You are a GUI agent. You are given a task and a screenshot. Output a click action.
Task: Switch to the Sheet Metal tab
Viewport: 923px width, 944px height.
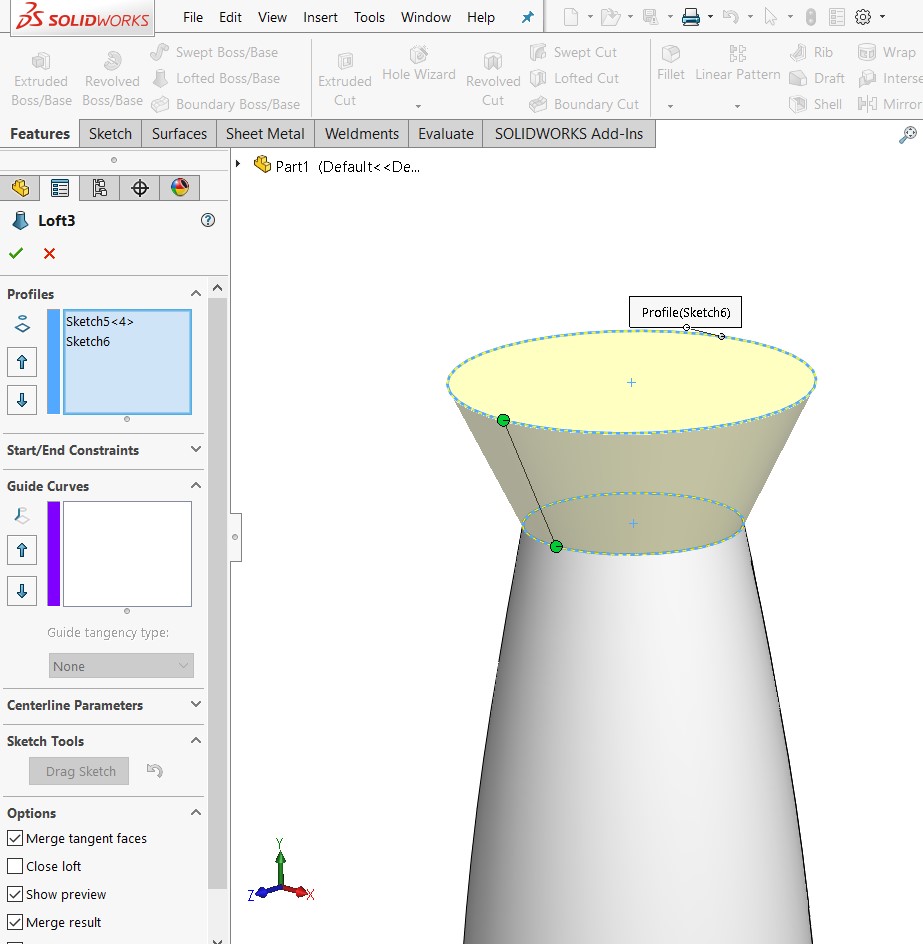coord(265,134)
